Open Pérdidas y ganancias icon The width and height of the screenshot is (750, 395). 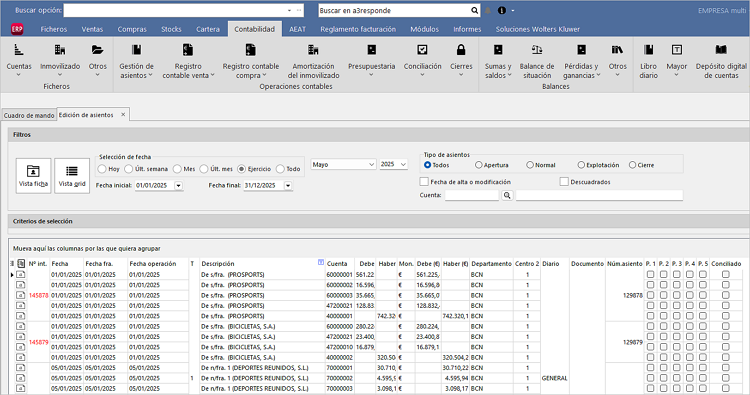click(581, 50)
